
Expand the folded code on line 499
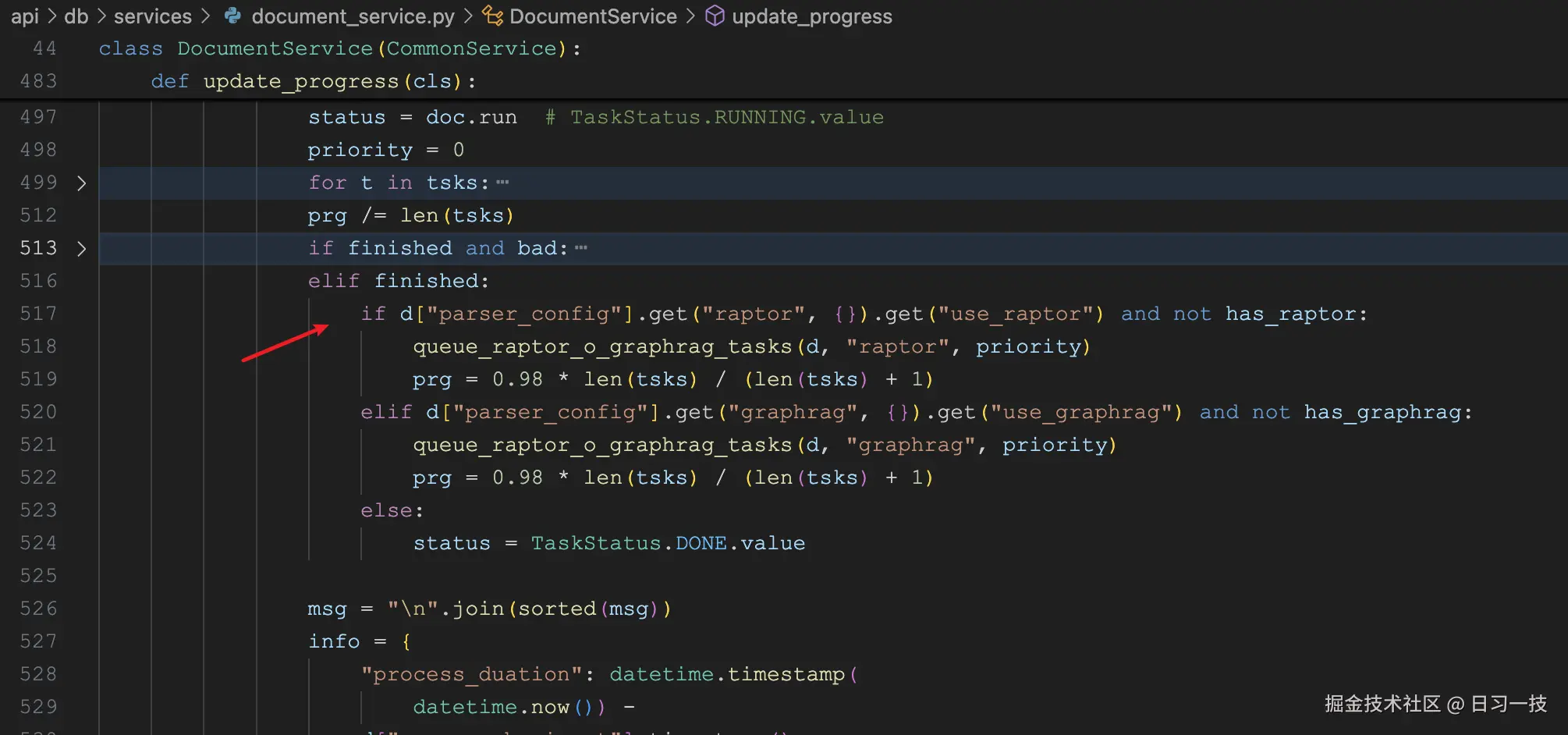coord(81,183)
